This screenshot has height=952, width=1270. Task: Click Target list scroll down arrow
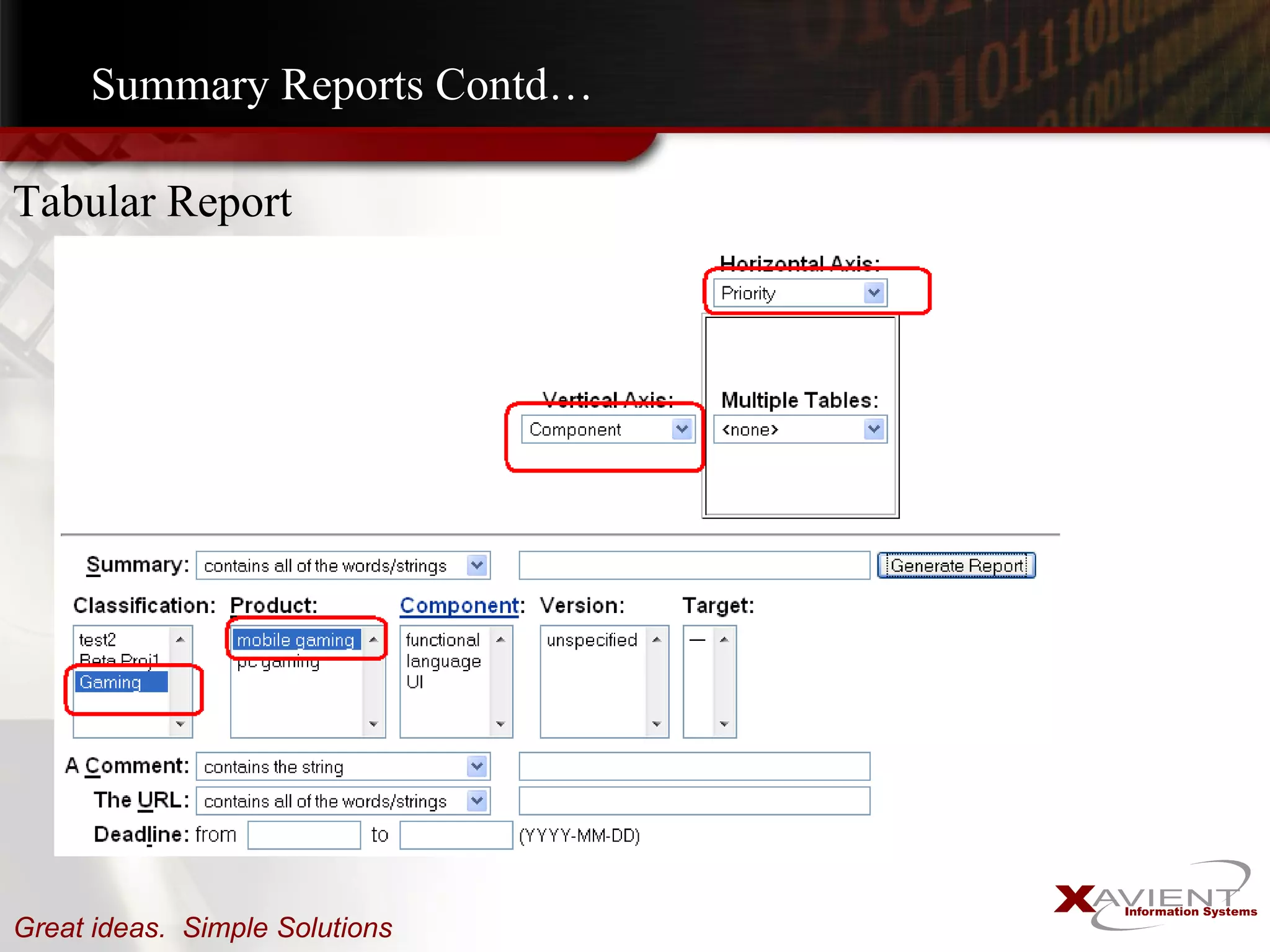724,724
